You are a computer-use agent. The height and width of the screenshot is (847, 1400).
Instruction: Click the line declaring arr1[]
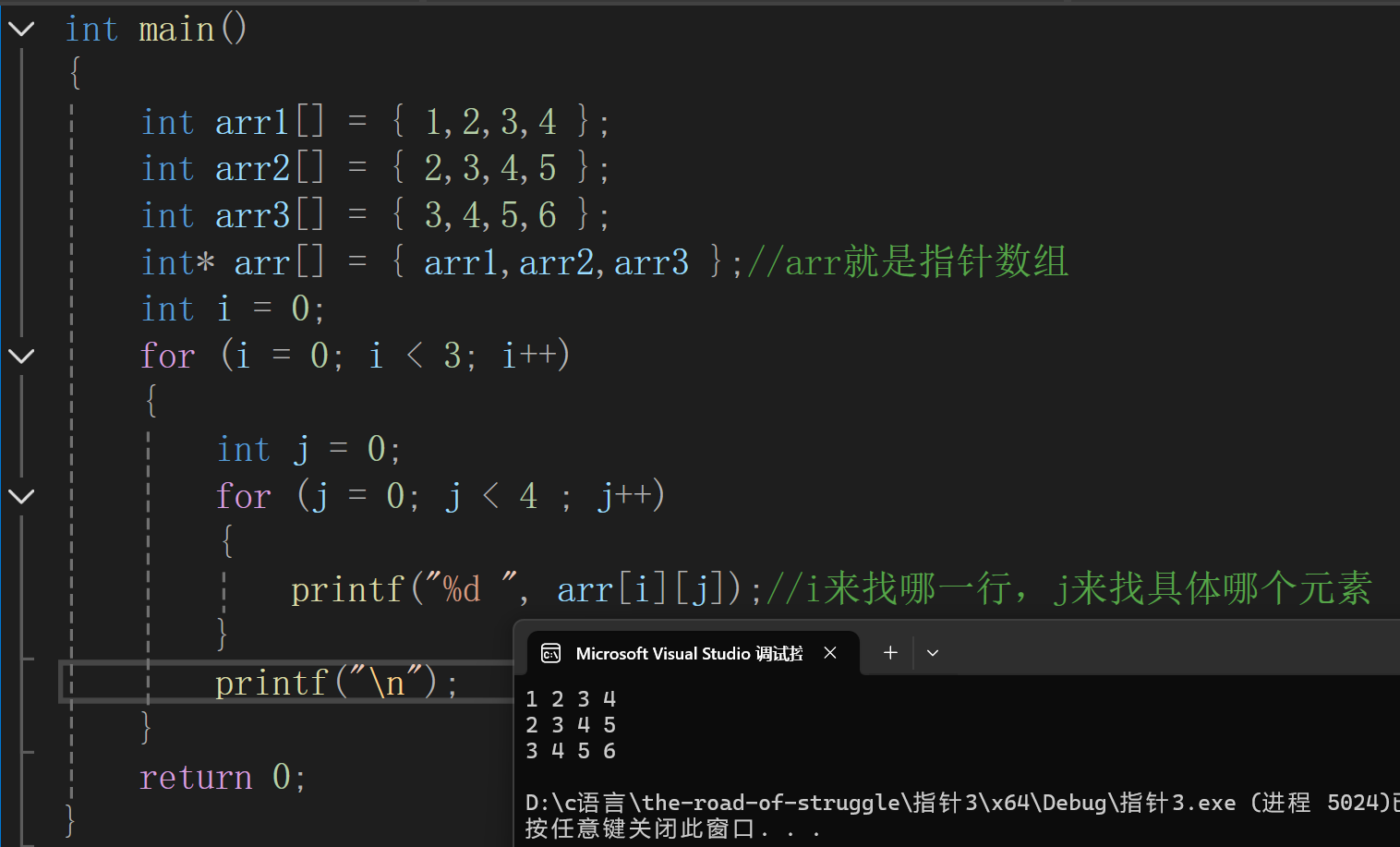tap(375, 122)
